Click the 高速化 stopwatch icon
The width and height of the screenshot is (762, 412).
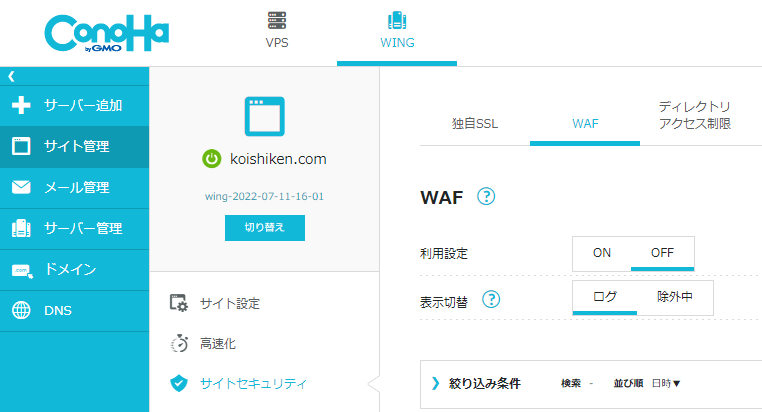[179, 343]
